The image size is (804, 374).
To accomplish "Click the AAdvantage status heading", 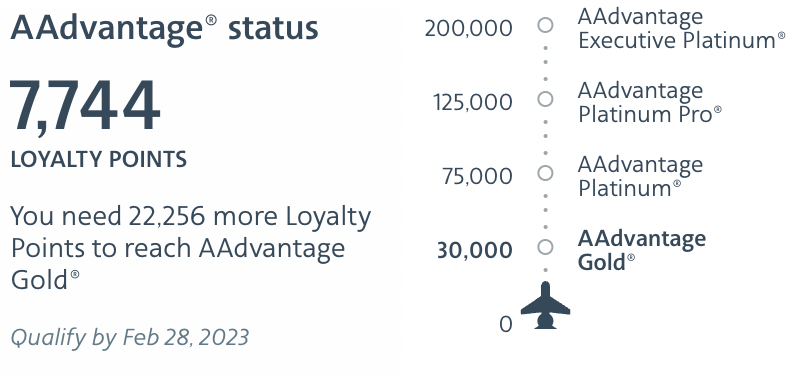I will coord(164,28).
